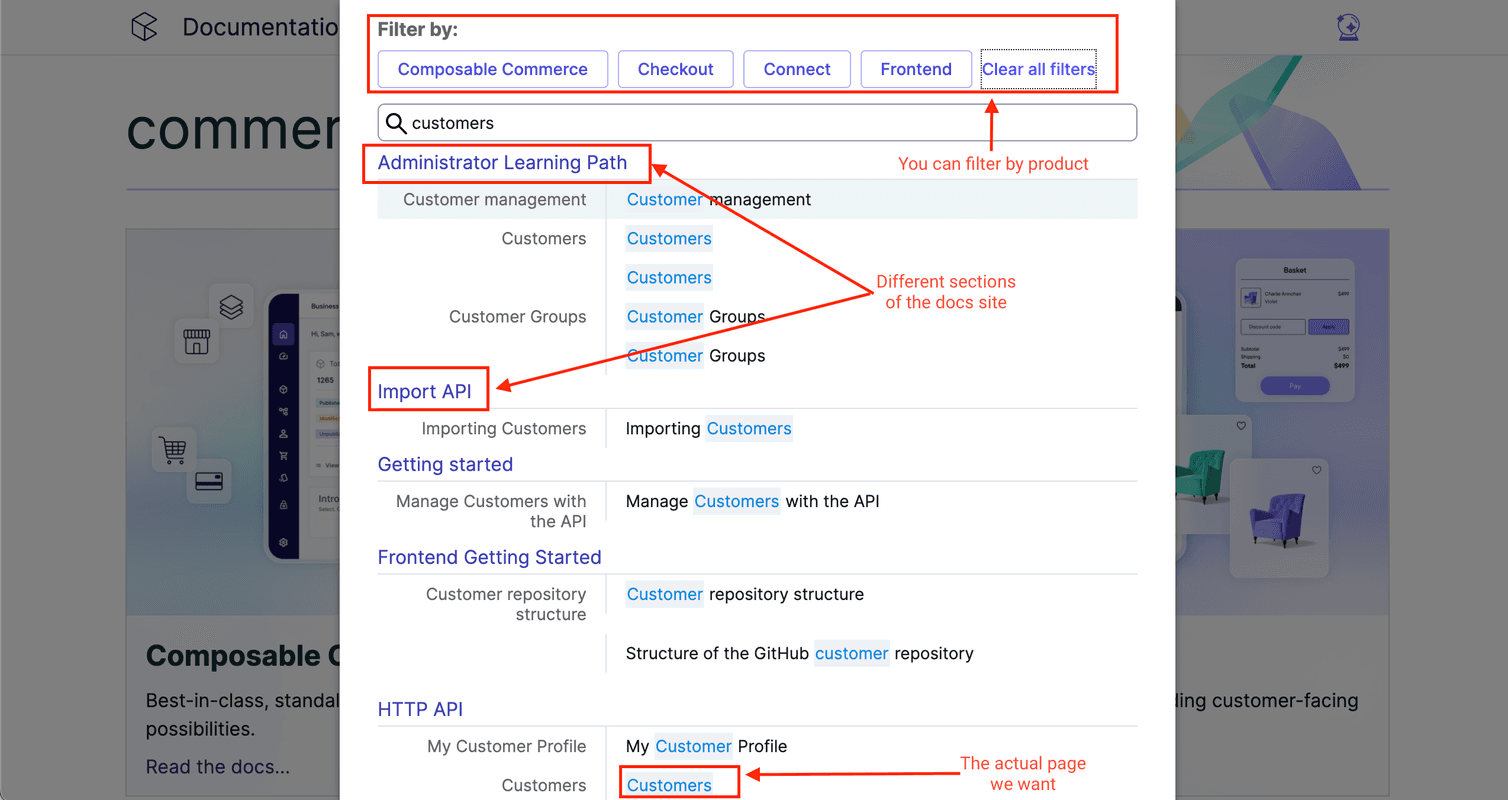Click Clear all filters
This screenshot has width=1508, height=800.
click(1039, 69)
